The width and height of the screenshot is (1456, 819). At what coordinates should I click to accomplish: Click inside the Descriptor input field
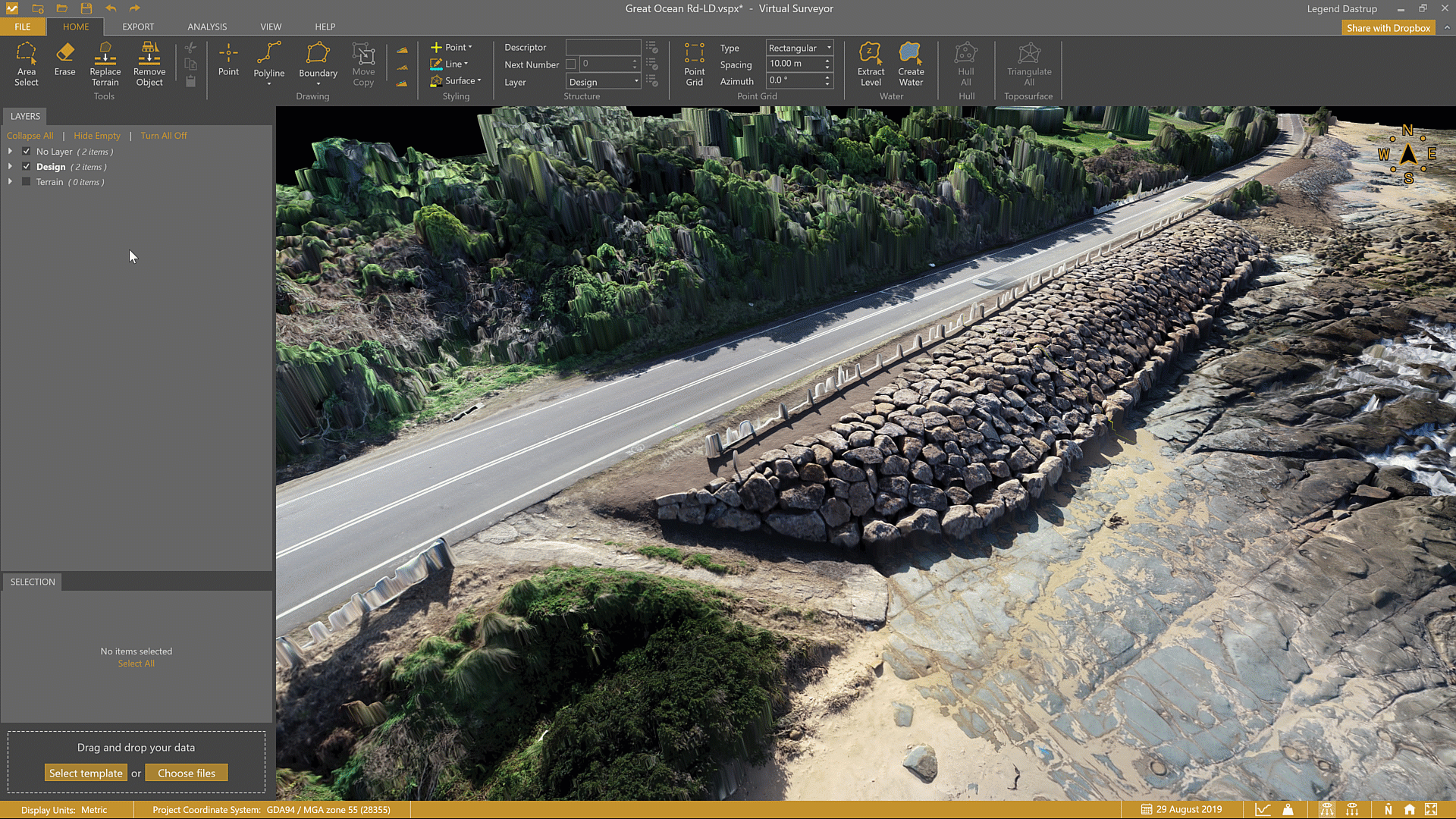click(x=603, y=47)
